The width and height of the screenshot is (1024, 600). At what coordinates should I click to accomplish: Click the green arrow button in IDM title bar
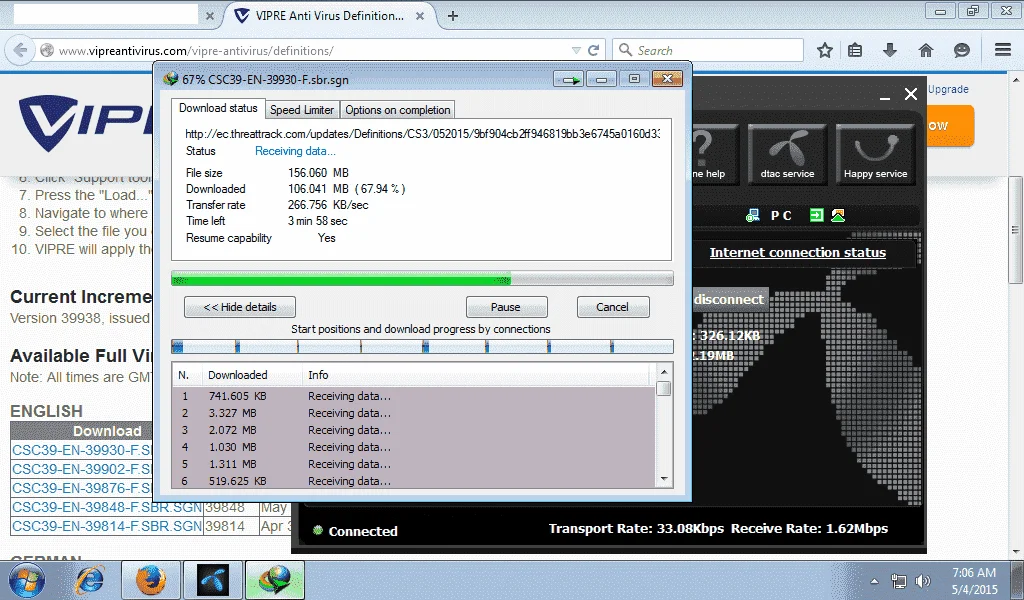(569, 80)
